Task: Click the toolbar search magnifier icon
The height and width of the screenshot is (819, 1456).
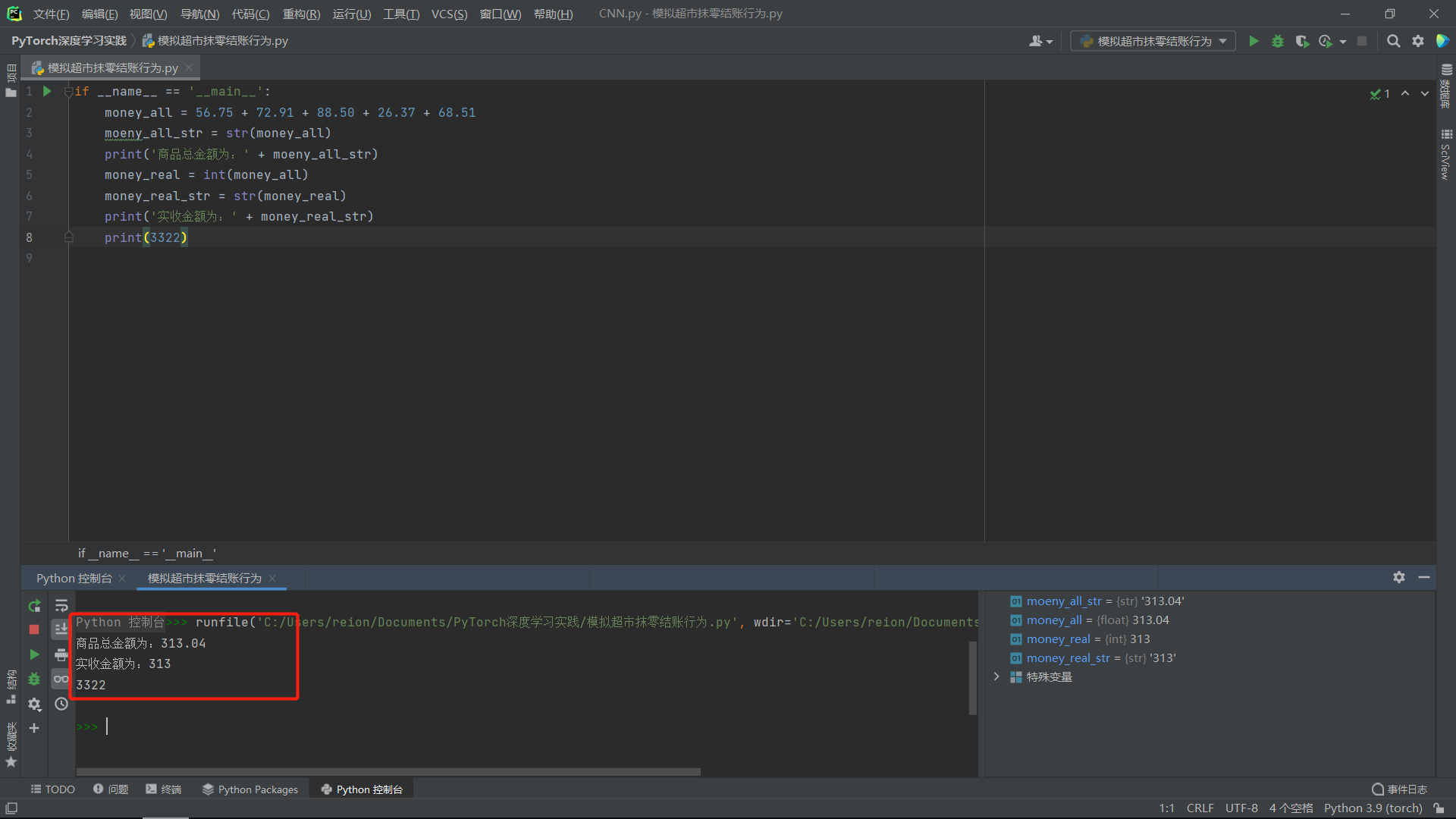Action: pyautogui.click(x=1393, y=41)
